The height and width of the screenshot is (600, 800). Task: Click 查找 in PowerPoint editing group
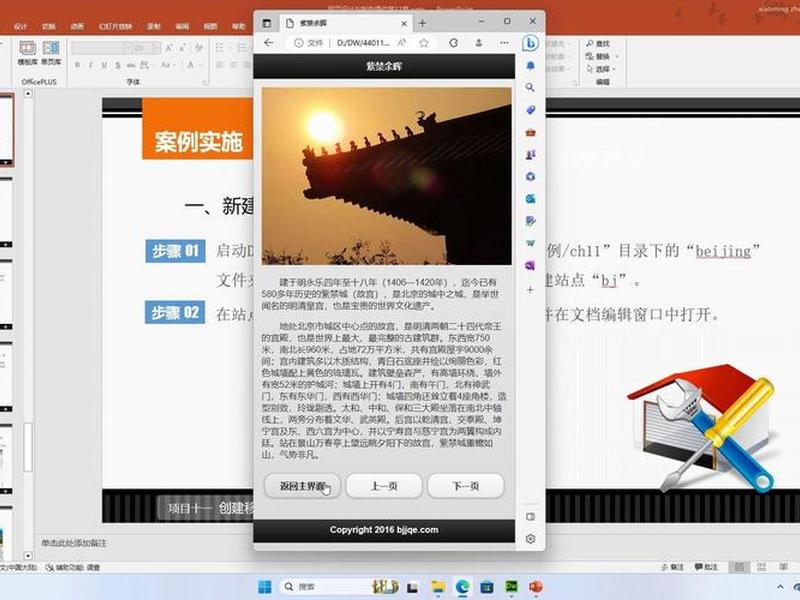pyautogui.click(x=597, y=44)
